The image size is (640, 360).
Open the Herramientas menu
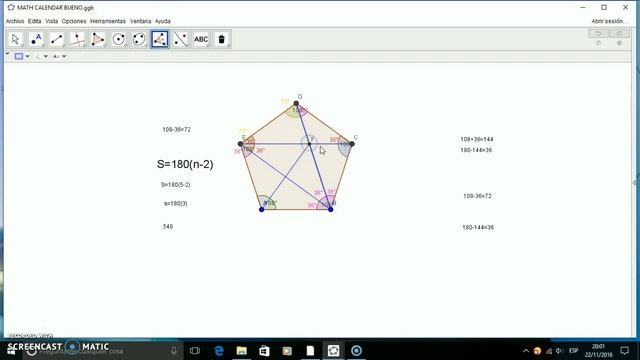[x=108, y=21]
